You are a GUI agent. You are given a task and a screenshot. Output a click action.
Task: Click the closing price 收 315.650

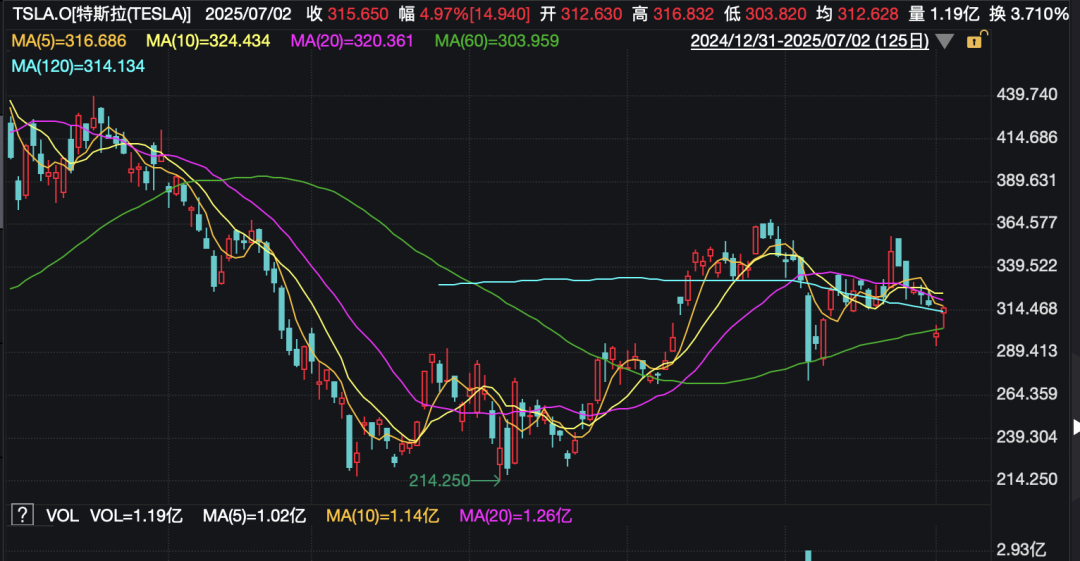[348, 14]
